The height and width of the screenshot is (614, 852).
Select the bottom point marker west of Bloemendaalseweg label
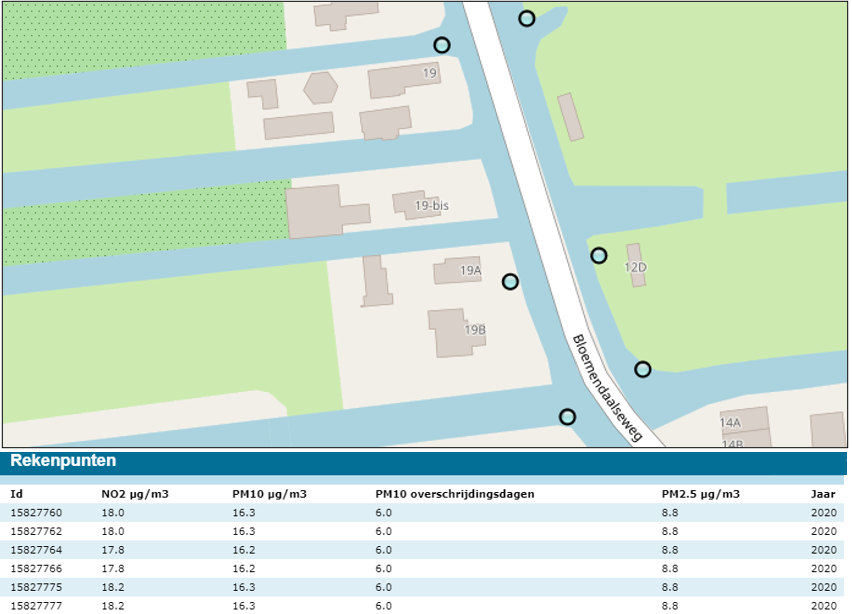pyautogui.click(x=567, y=417)
